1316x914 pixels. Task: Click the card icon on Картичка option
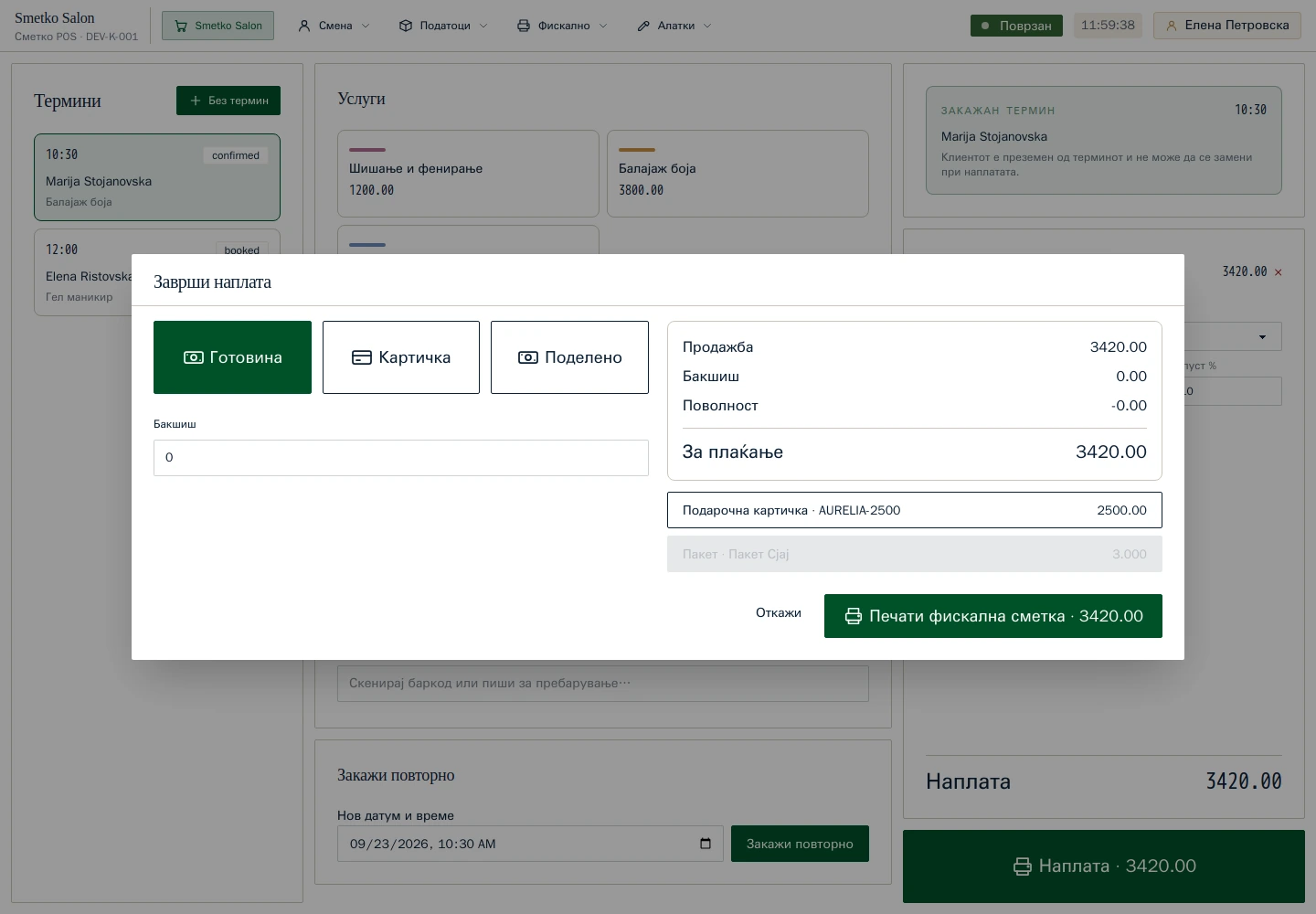point(362,357)
